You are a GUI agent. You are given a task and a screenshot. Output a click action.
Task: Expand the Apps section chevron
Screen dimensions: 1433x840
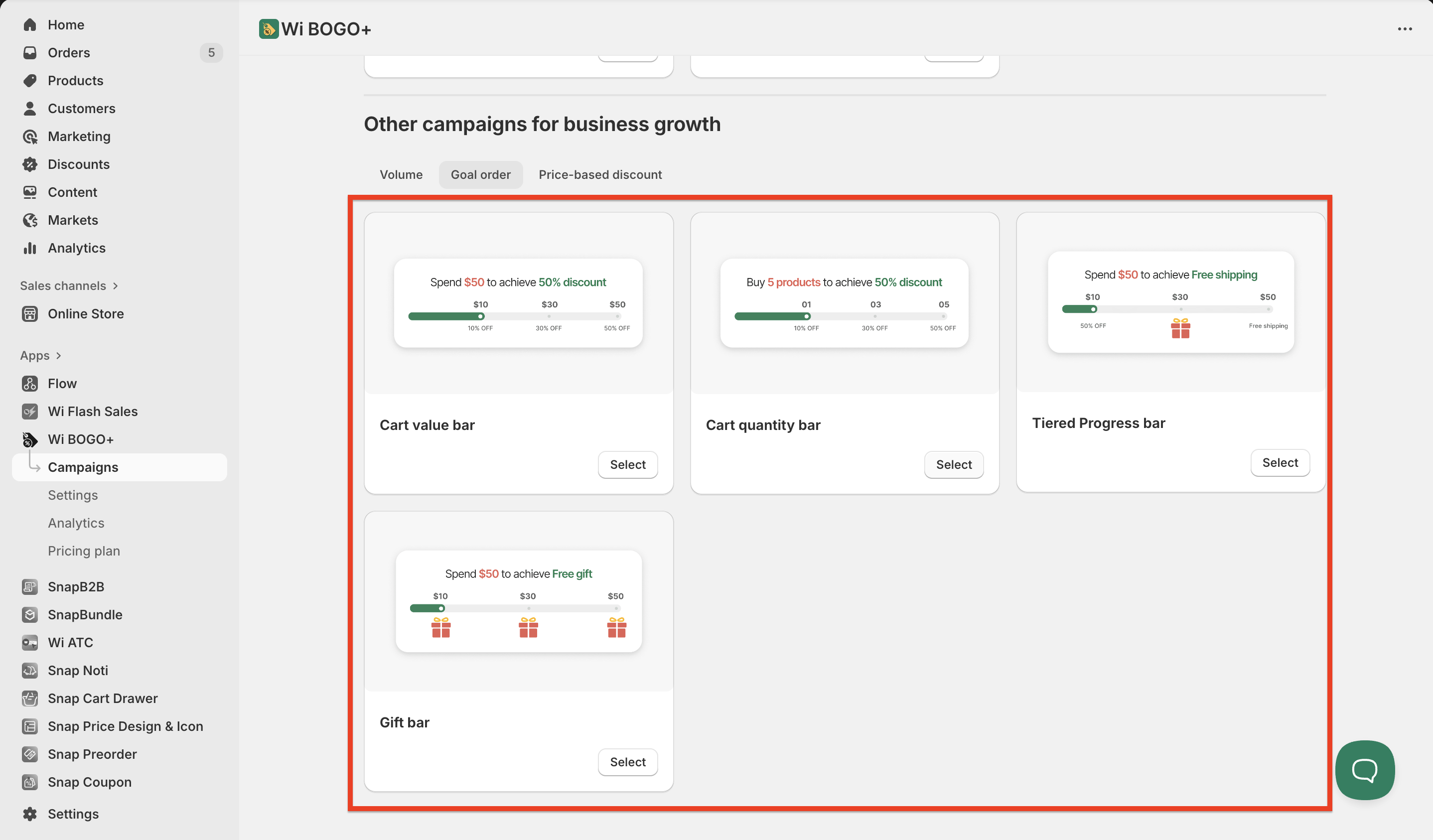coord(59,356)
